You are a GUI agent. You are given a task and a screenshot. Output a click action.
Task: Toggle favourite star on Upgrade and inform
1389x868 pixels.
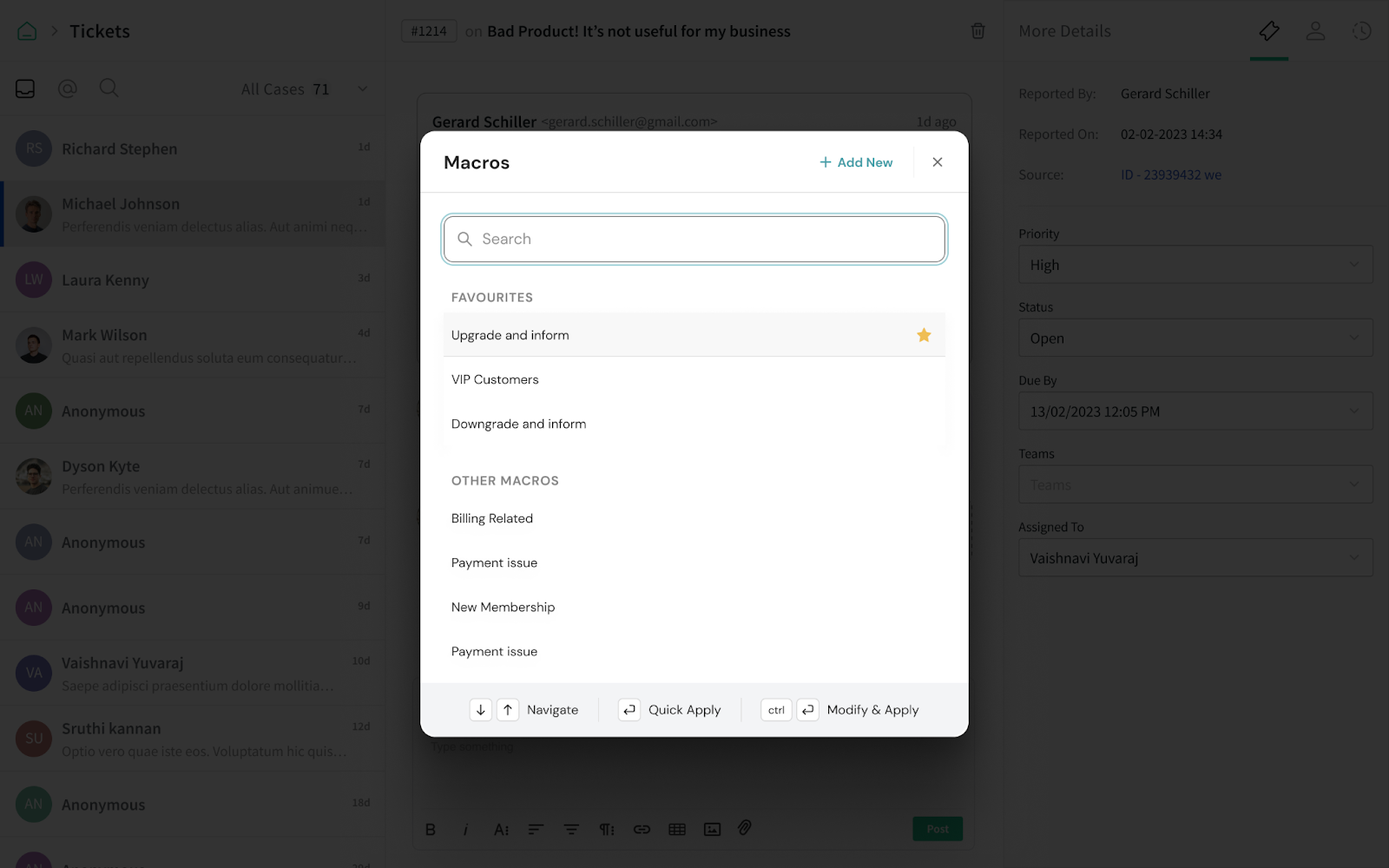[x=924, y=335]
